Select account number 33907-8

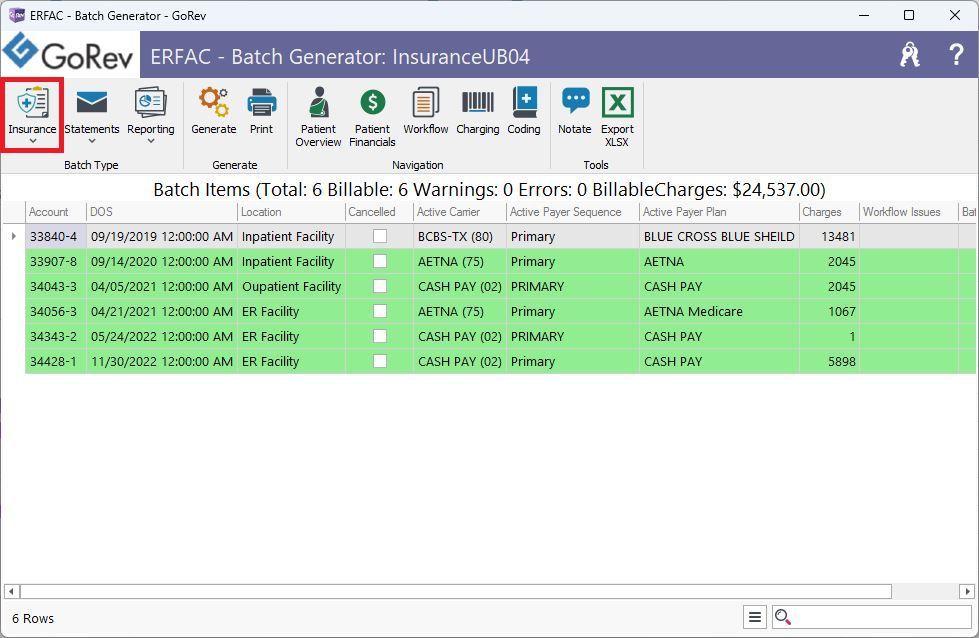pos(54,262)
